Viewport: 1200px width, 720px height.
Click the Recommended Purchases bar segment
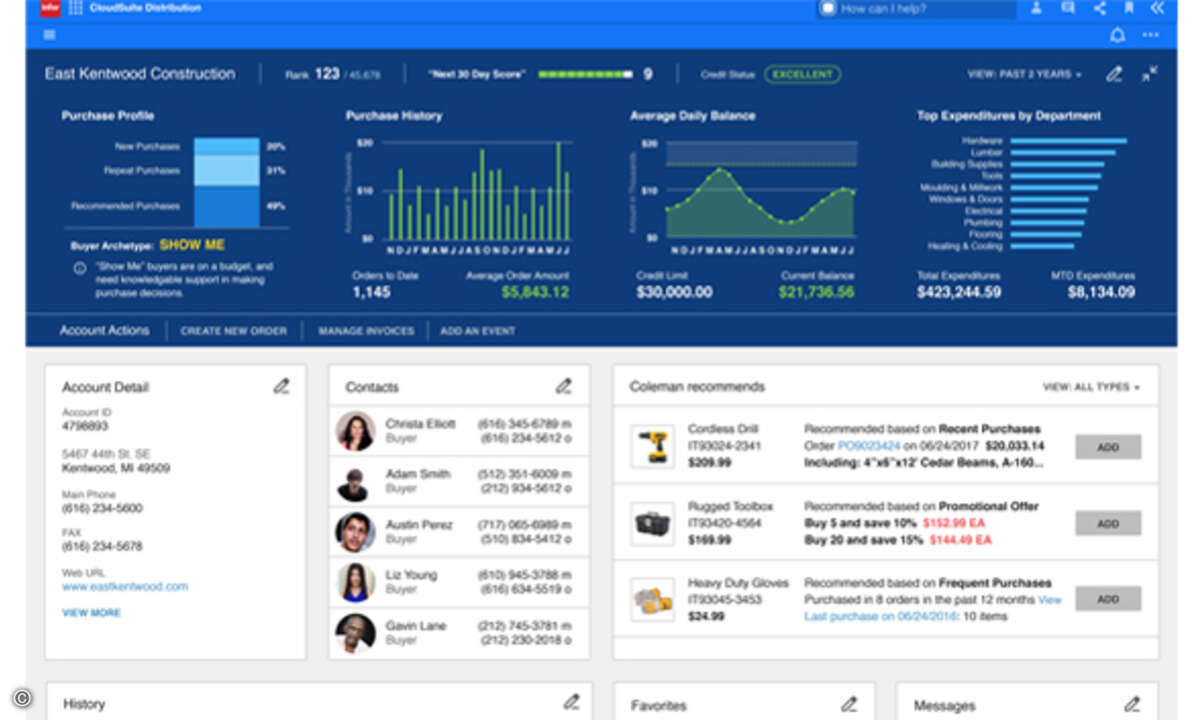[226, 207]
